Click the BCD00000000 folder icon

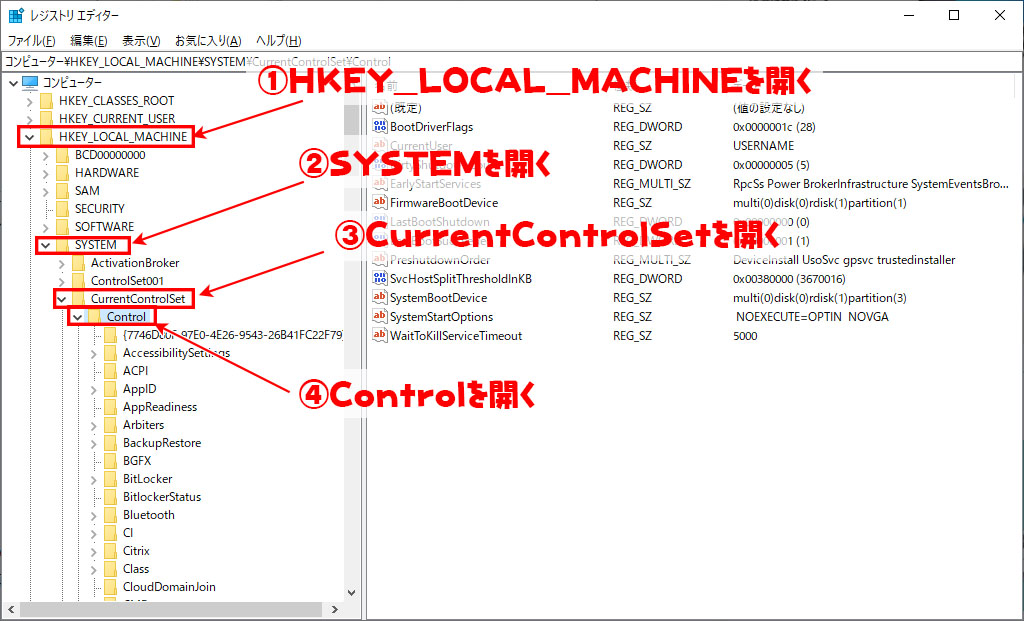[63, 155]
